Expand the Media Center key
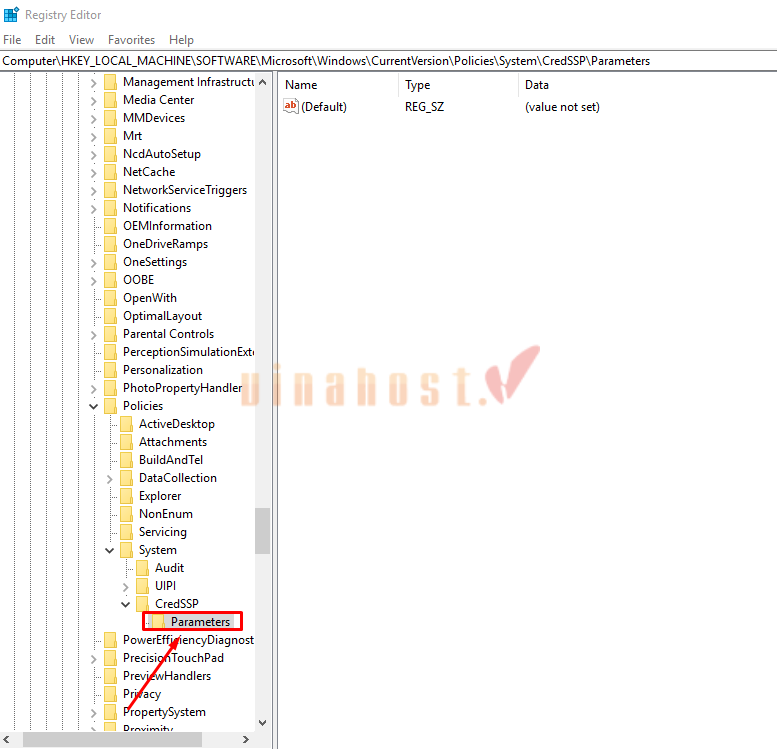This screenshot has width=777, height=749. 94,101
